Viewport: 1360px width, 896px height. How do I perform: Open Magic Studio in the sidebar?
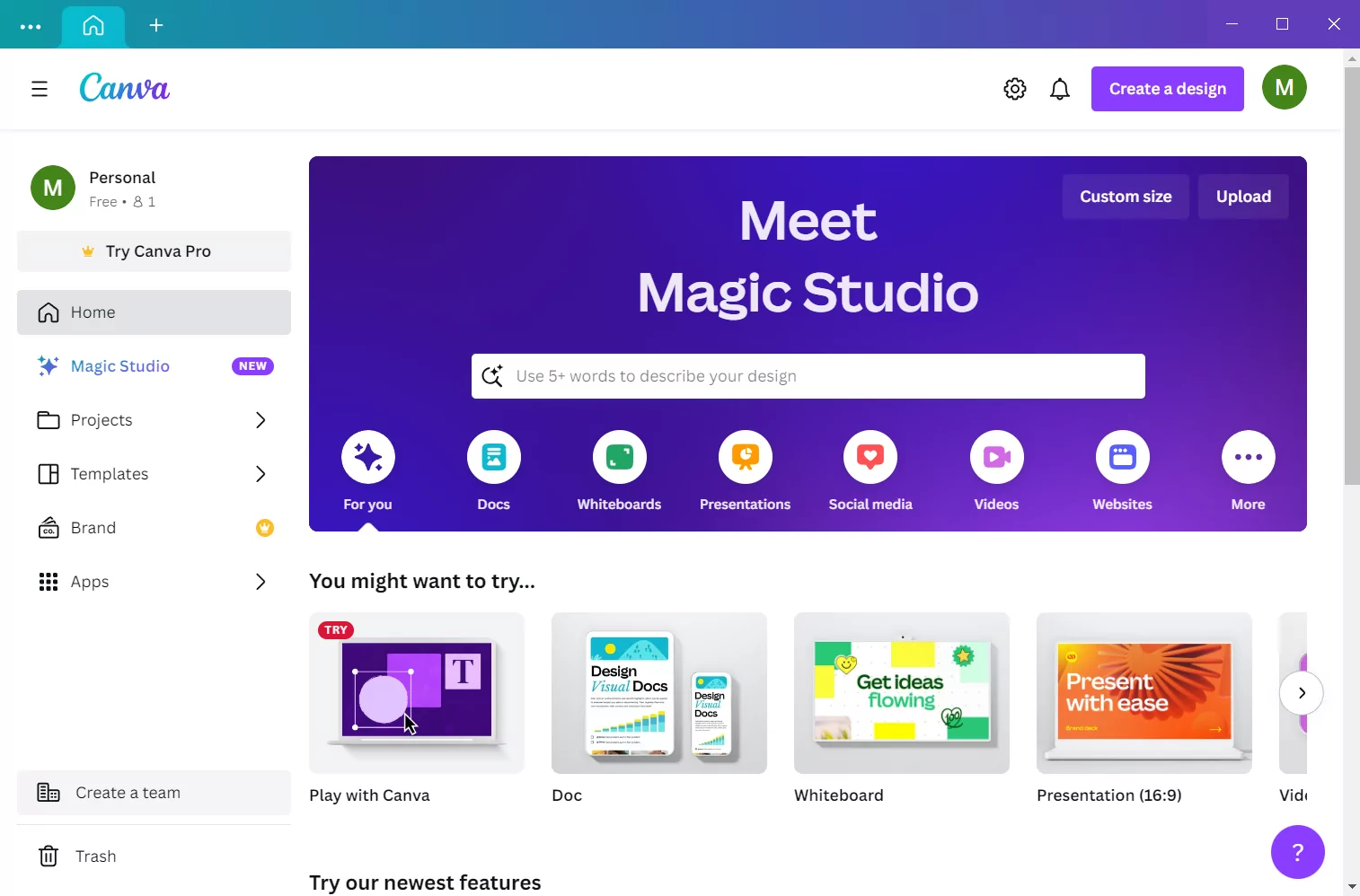154,366
